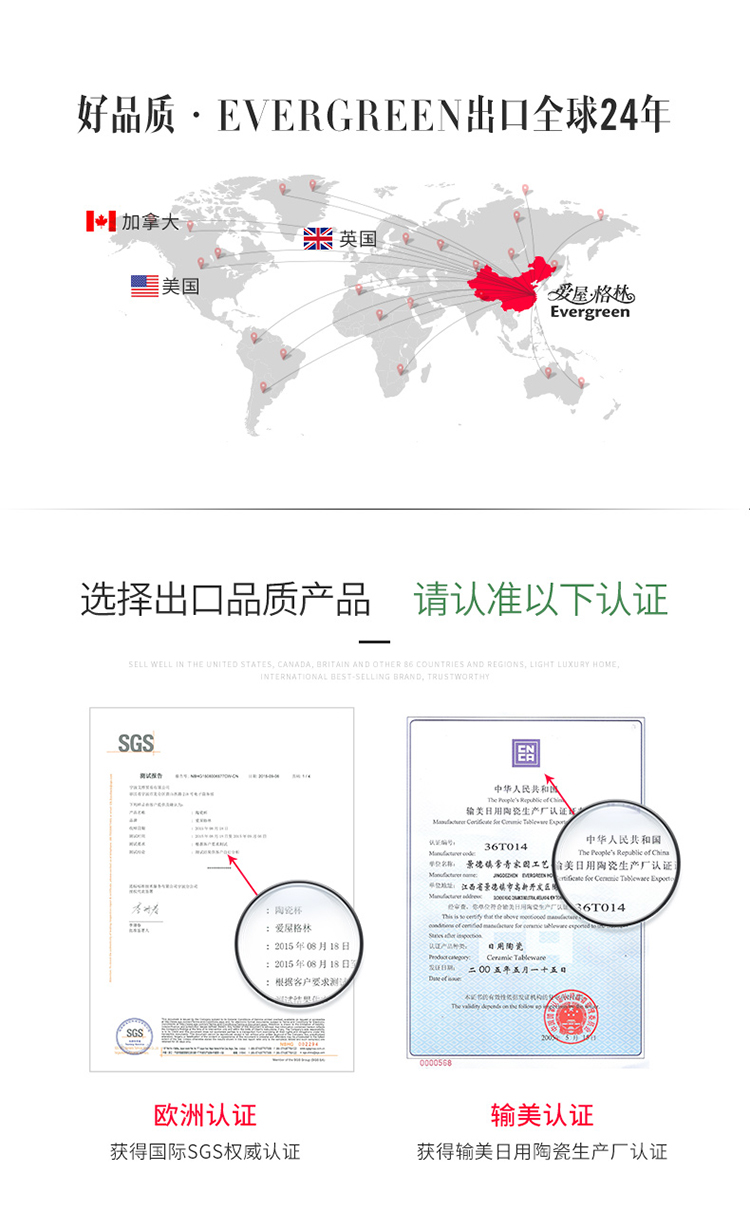This screenshot has width=750, height=1209.
Task: Click the round SGS seal on the report
Action: coord(133,1034)
